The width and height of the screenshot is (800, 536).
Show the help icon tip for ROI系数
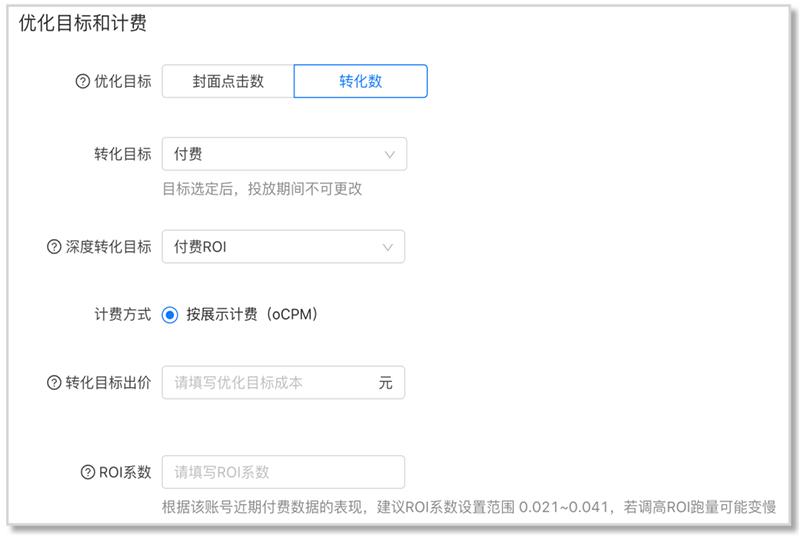click(x=87, y=472)
